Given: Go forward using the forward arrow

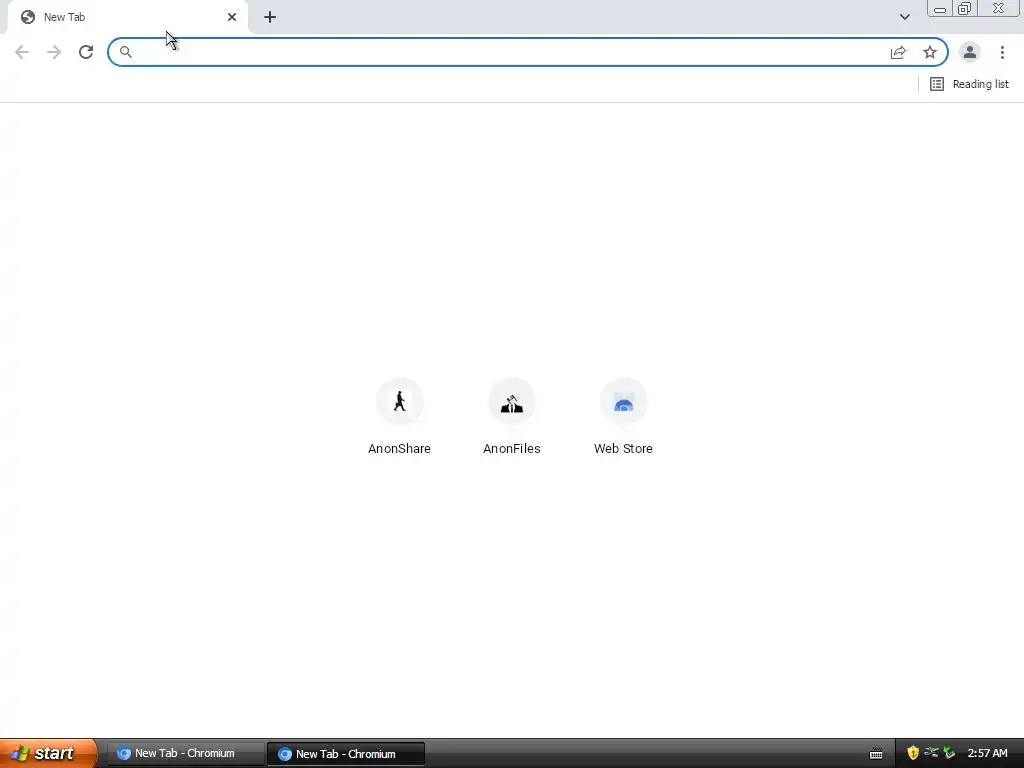Looking at the screenshot, I should click(54, 52).
